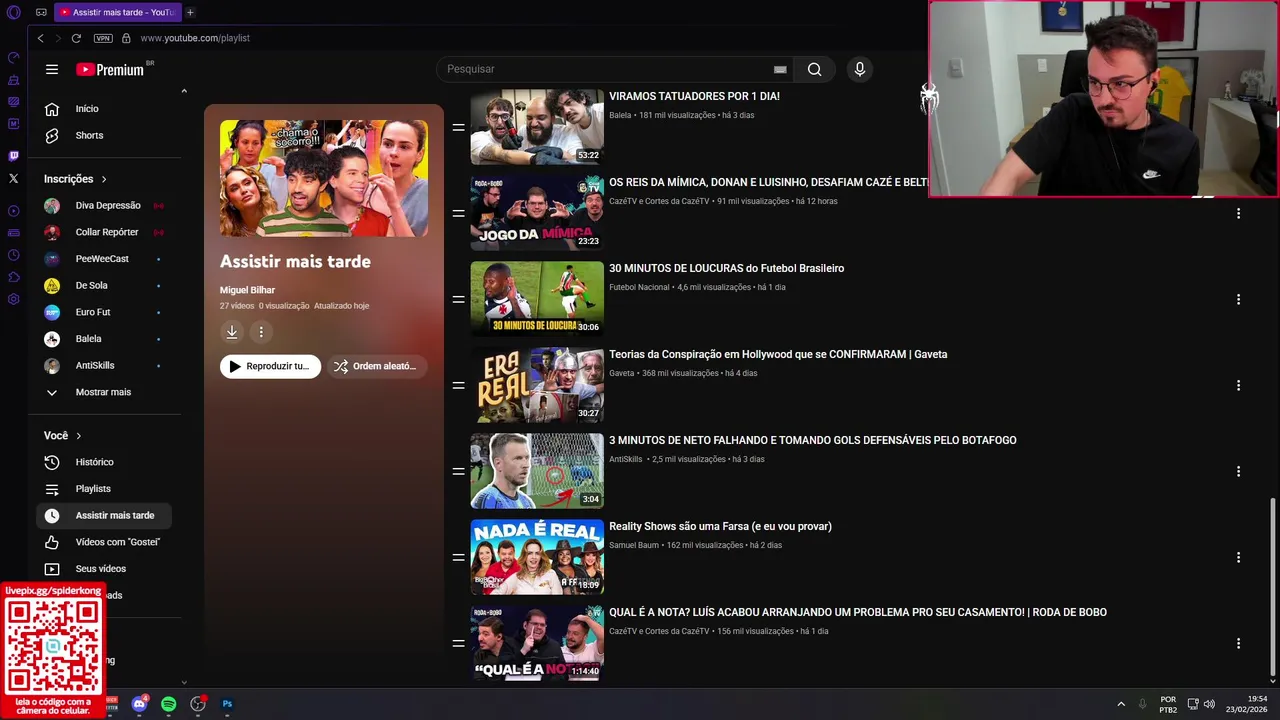Image resolution: width=1280 pixels, height=720 pixels.
Task: Open GX Control speedometer in sidebar
Action: point(13,57)
